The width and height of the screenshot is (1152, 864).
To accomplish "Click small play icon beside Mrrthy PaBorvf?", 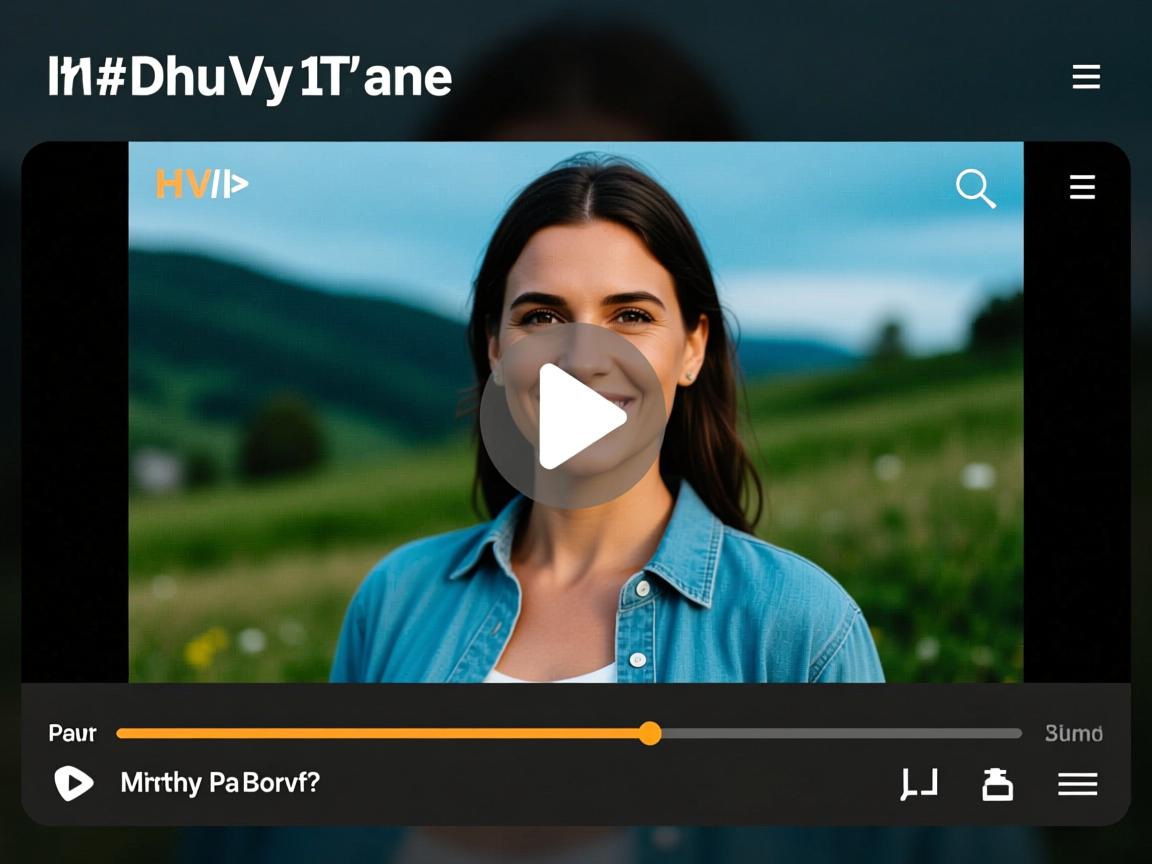I will pyautogui.click(x=73, y=782).
